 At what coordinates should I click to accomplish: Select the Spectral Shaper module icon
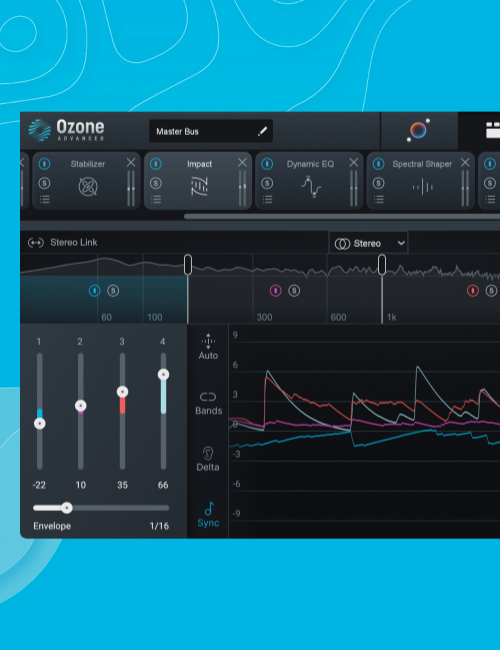tap(422, 187)
